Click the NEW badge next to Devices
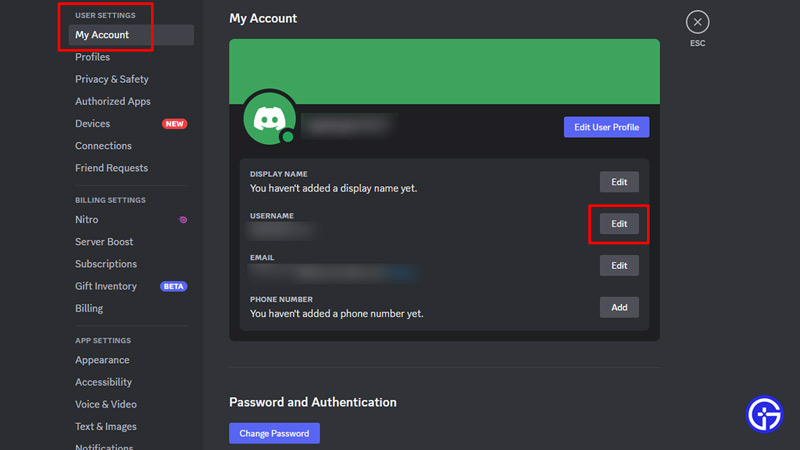 (175, 124)
